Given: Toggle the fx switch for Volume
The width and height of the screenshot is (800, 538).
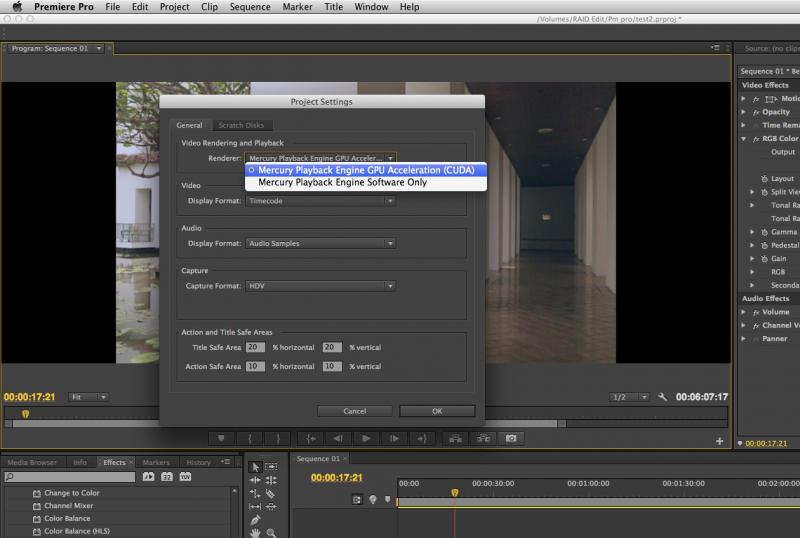Looking at the screenshot, I should [756, 312].
